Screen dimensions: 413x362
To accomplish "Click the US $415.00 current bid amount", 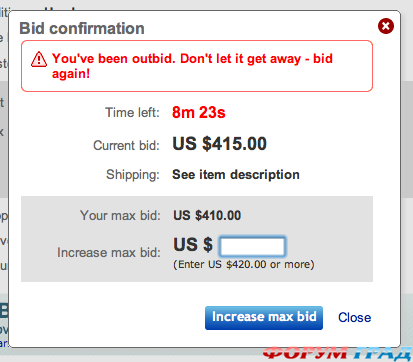I will click(219, 144).
